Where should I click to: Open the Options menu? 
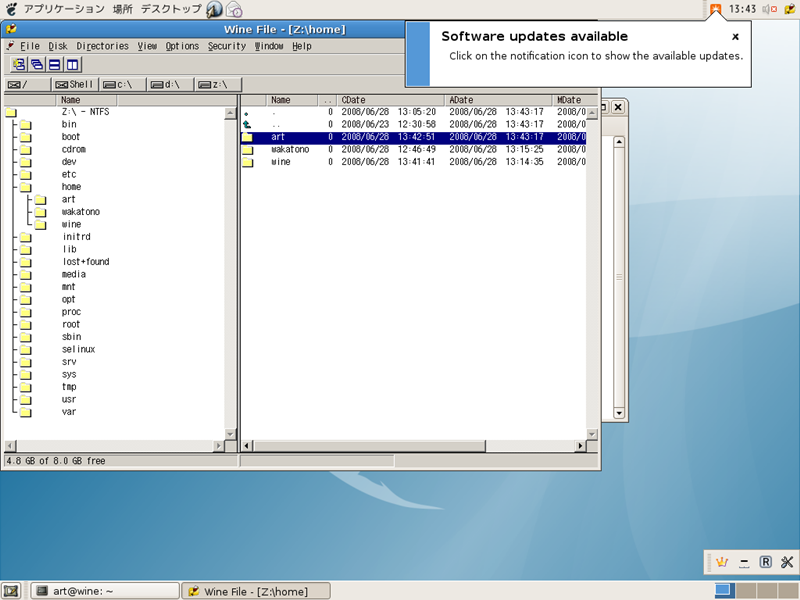click(182, 46)
